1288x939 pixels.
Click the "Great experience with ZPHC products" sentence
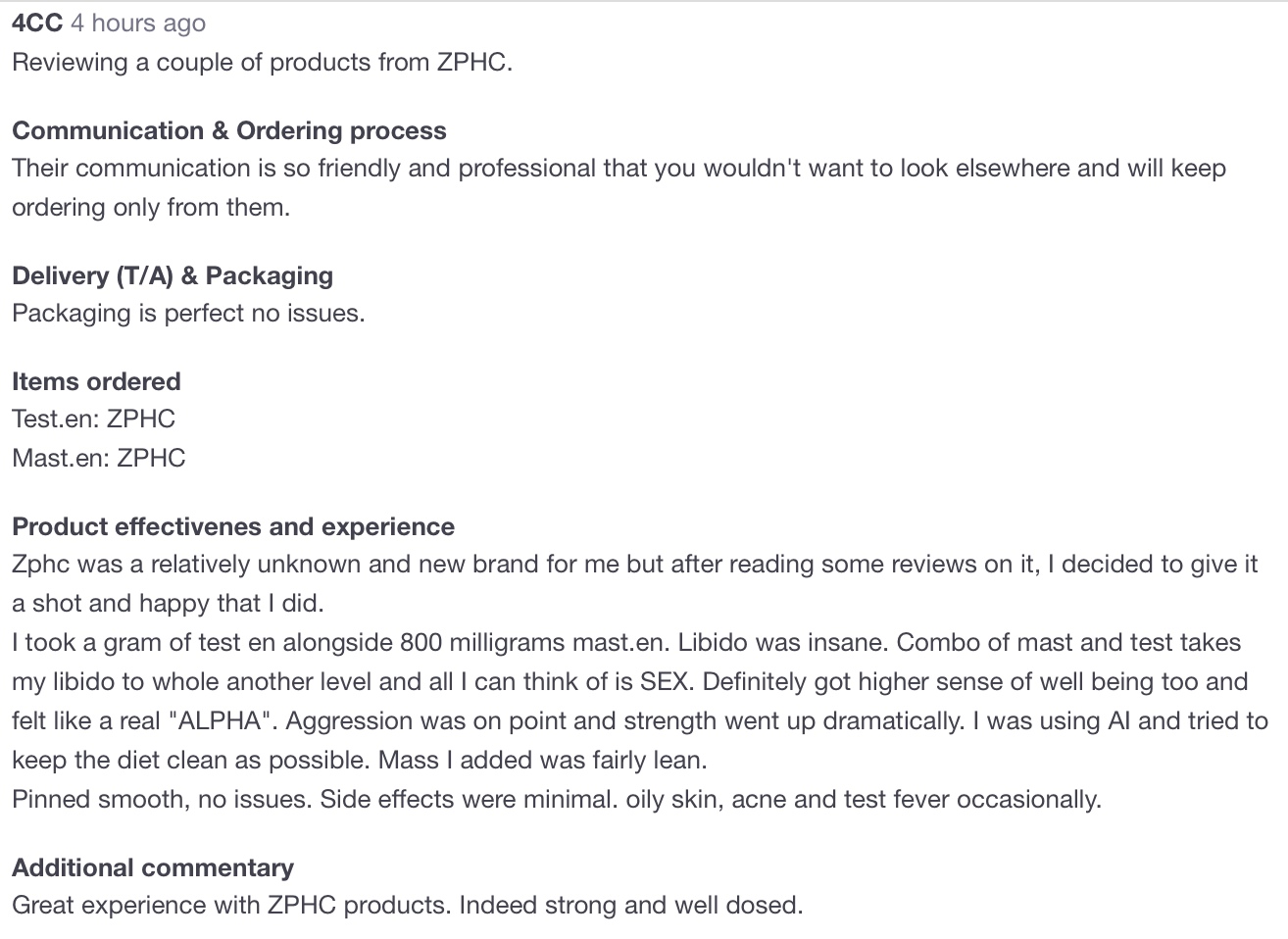[x=231, y=906]
